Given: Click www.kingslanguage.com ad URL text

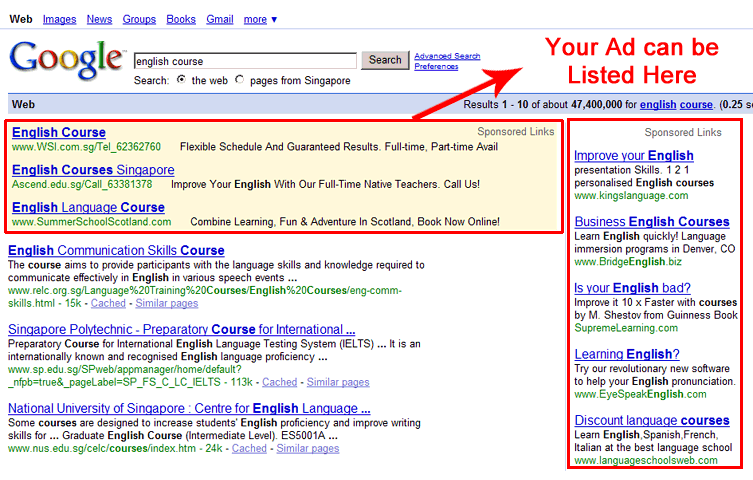Looking at the screenshot, I should [631, 196].
